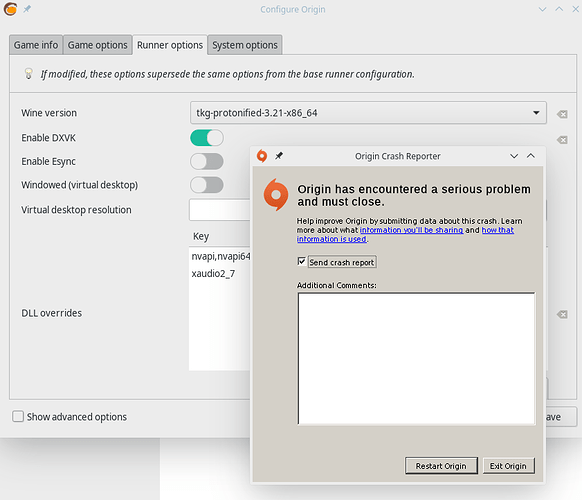Click the Origin logo in Crash Reporter titlebar
The height and width of the screenshot is (500, 582).
pos(262,156)
